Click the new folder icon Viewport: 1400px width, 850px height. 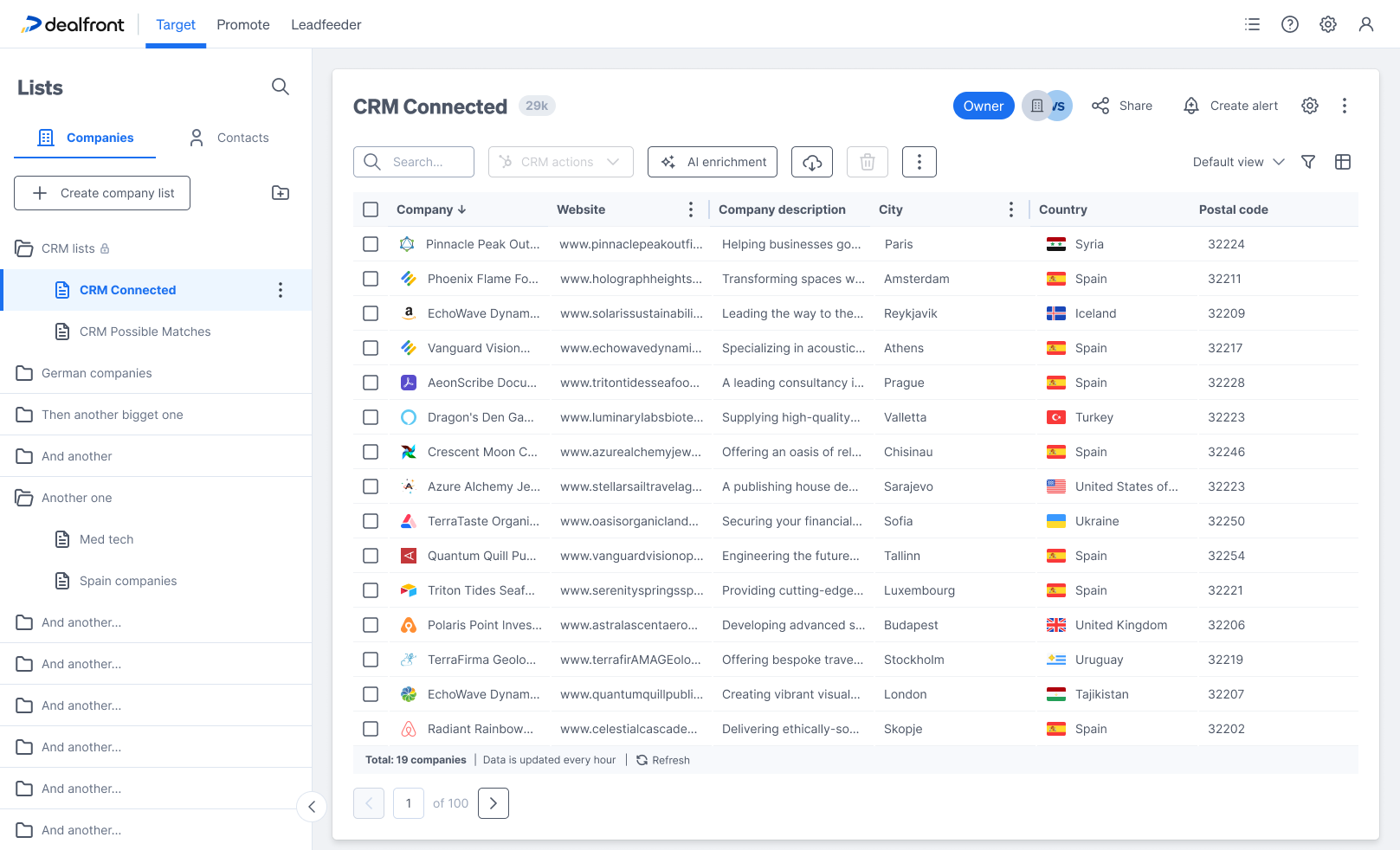[281, 193]
